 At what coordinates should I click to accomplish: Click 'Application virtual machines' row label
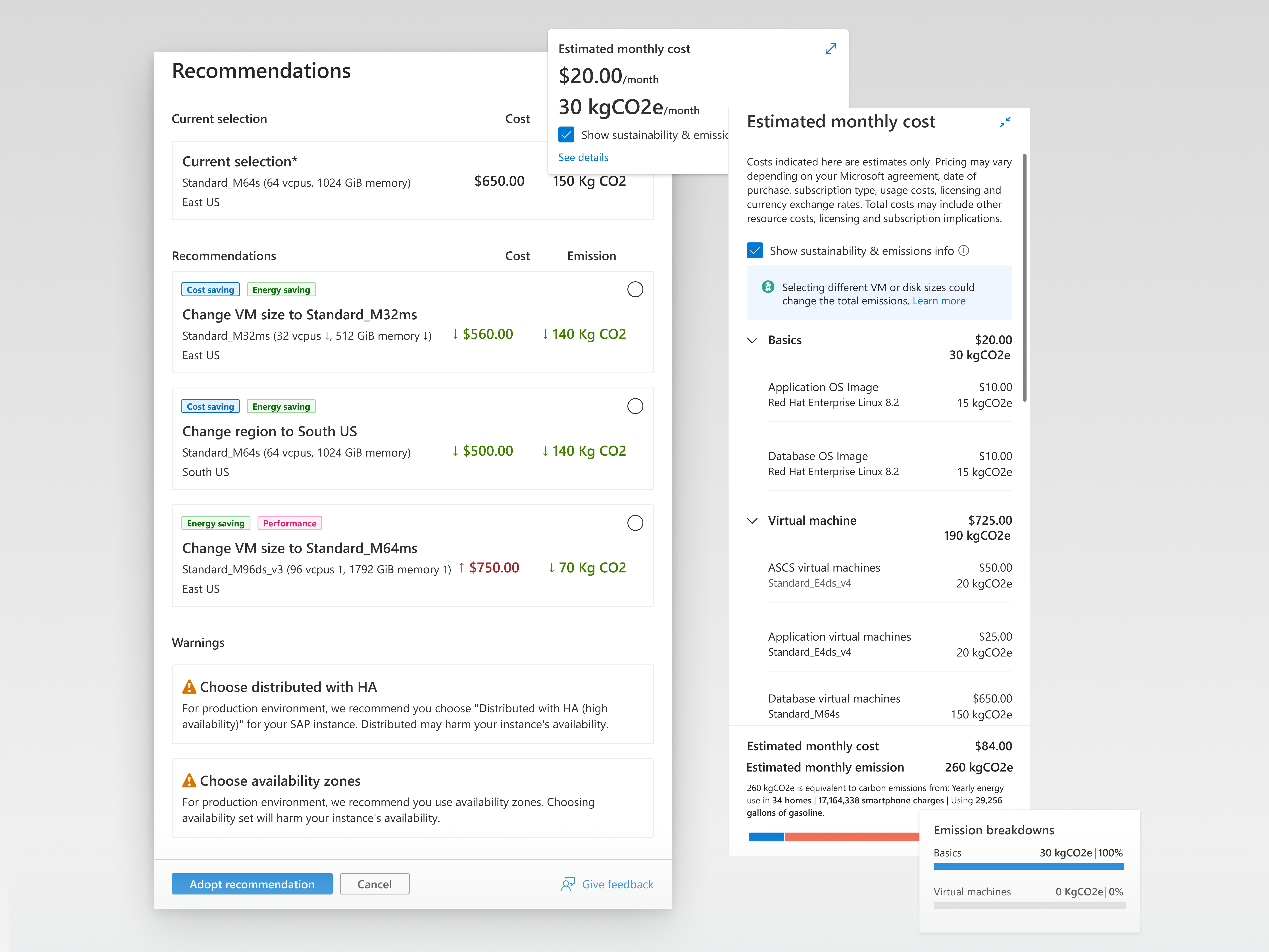pyautogui.click(x=839, y=637)
